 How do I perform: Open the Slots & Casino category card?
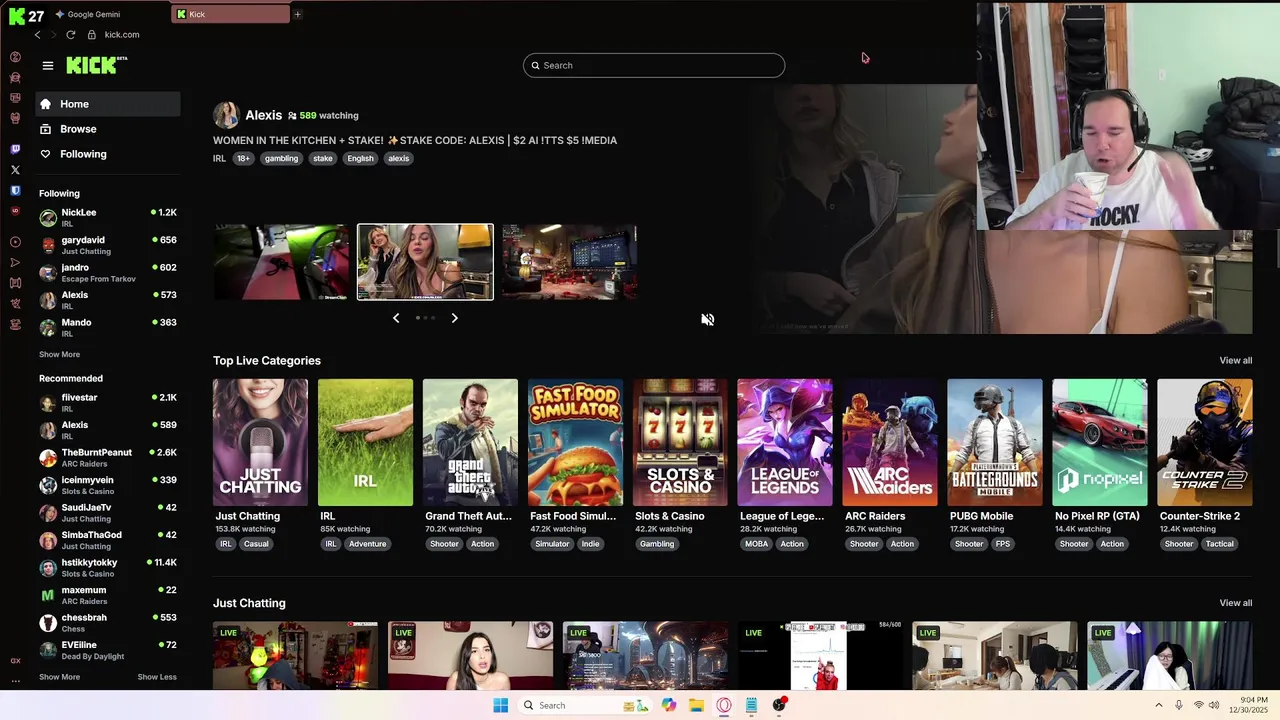(680, 442)
